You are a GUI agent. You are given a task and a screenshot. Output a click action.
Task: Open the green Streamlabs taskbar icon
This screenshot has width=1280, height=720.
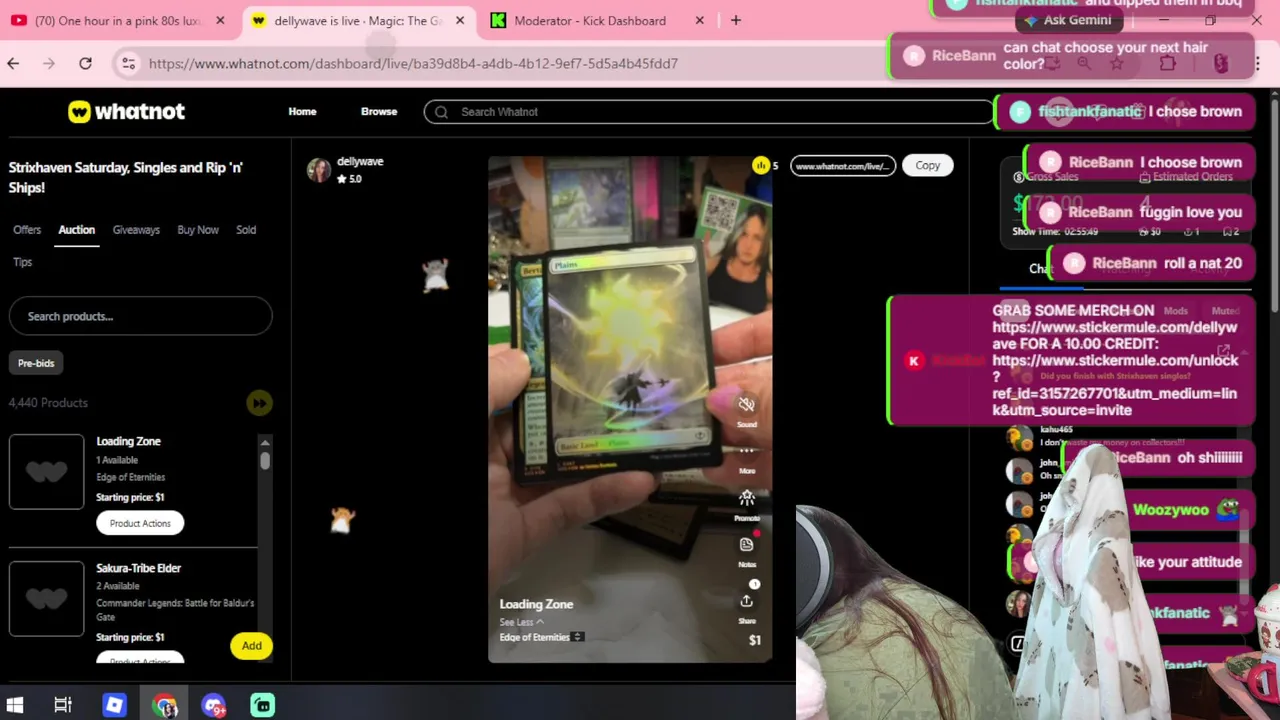263,705
